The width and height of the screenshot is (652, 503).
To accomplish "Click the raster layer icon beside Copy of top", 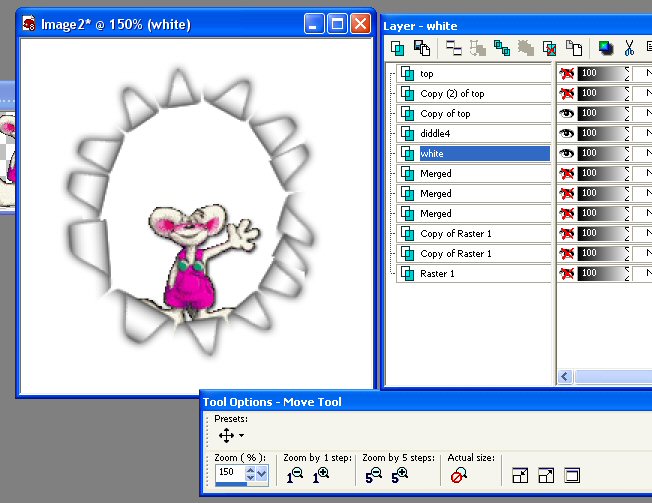I will tap(408, 113).
